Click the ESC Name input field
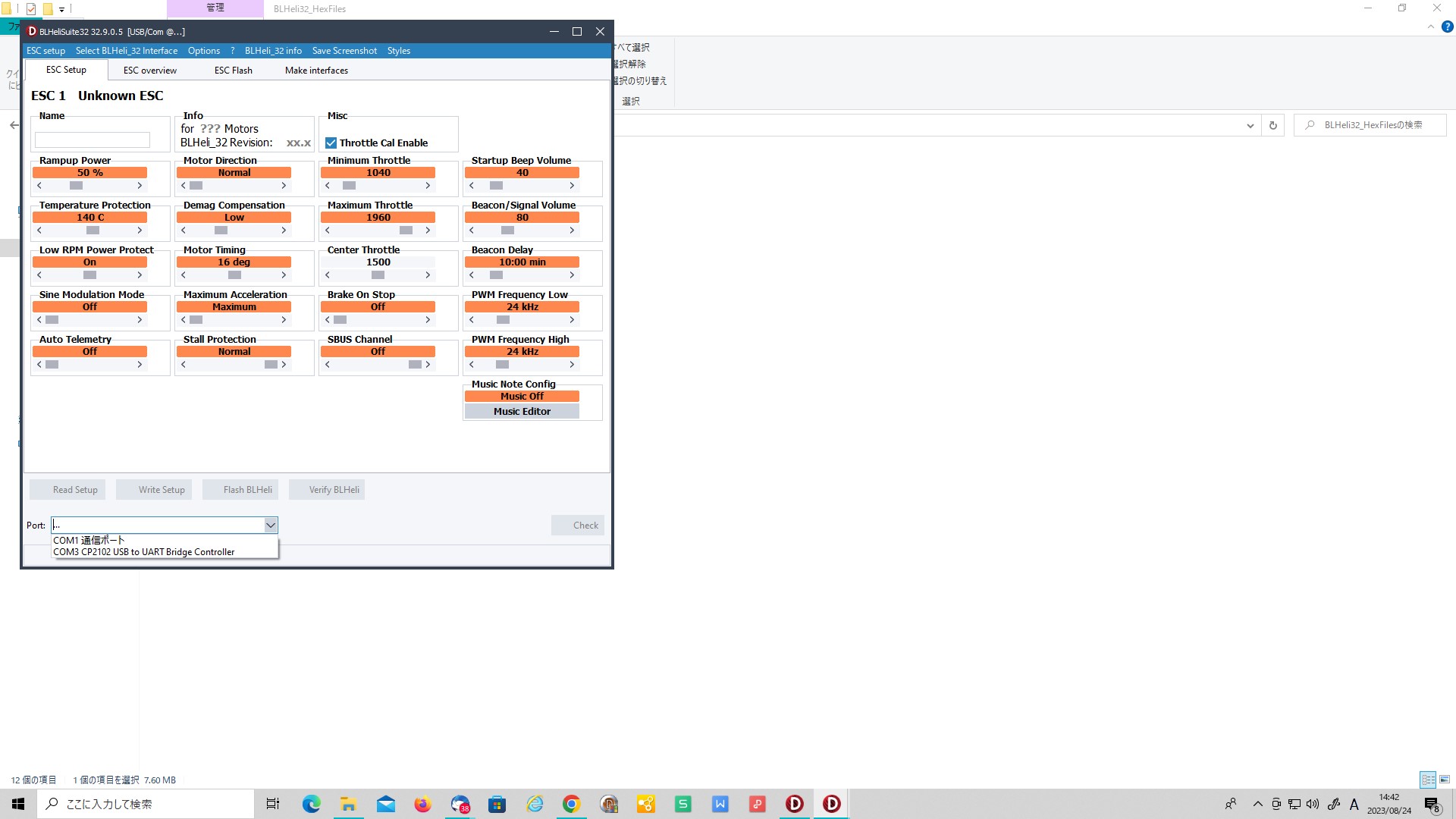The image size is (1456, 819). point(93,140)
